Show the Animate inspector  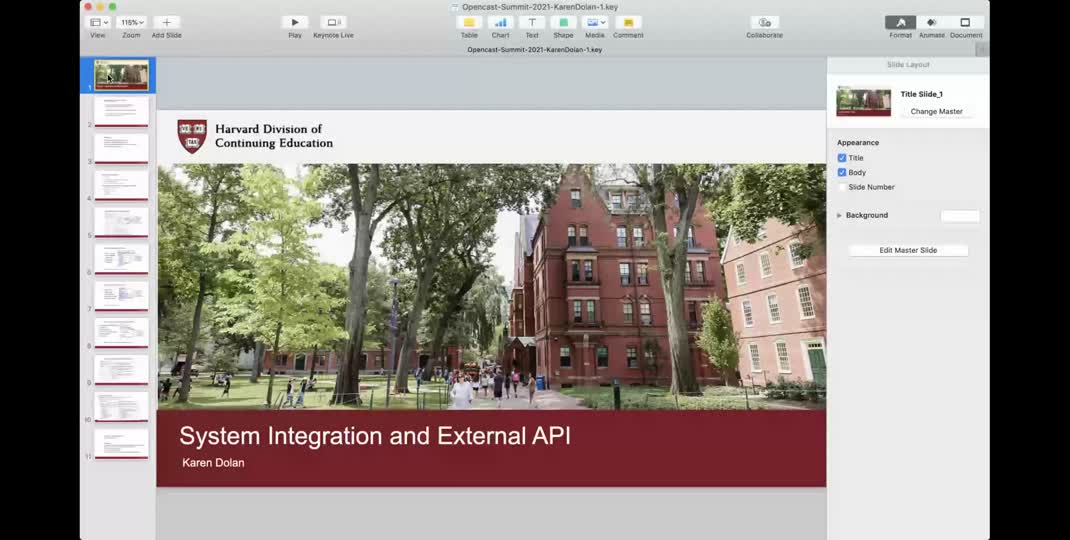931,23
